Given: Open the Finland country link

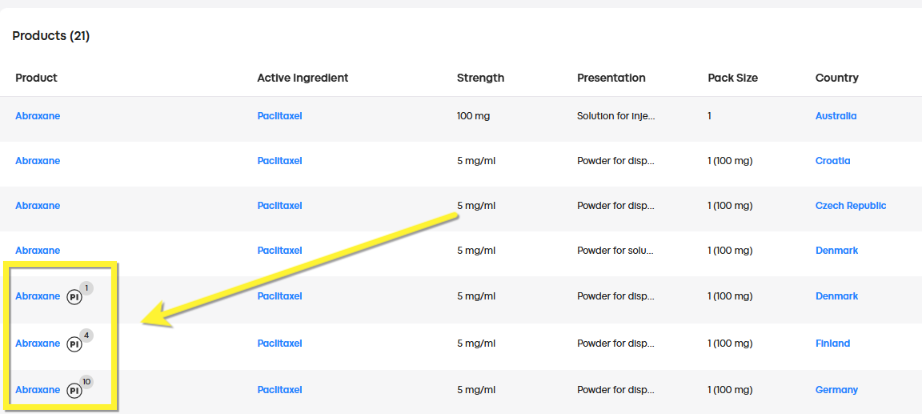Looking at the screenshot, I should (x=833, y=343).
